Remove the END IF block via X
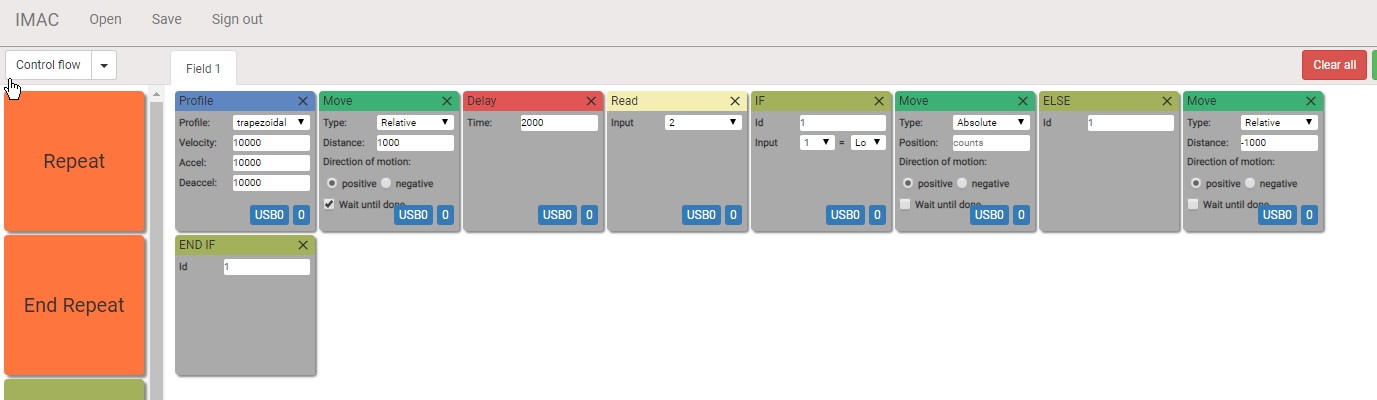This screenshot has width=1377, height=400. click(303, 245)
